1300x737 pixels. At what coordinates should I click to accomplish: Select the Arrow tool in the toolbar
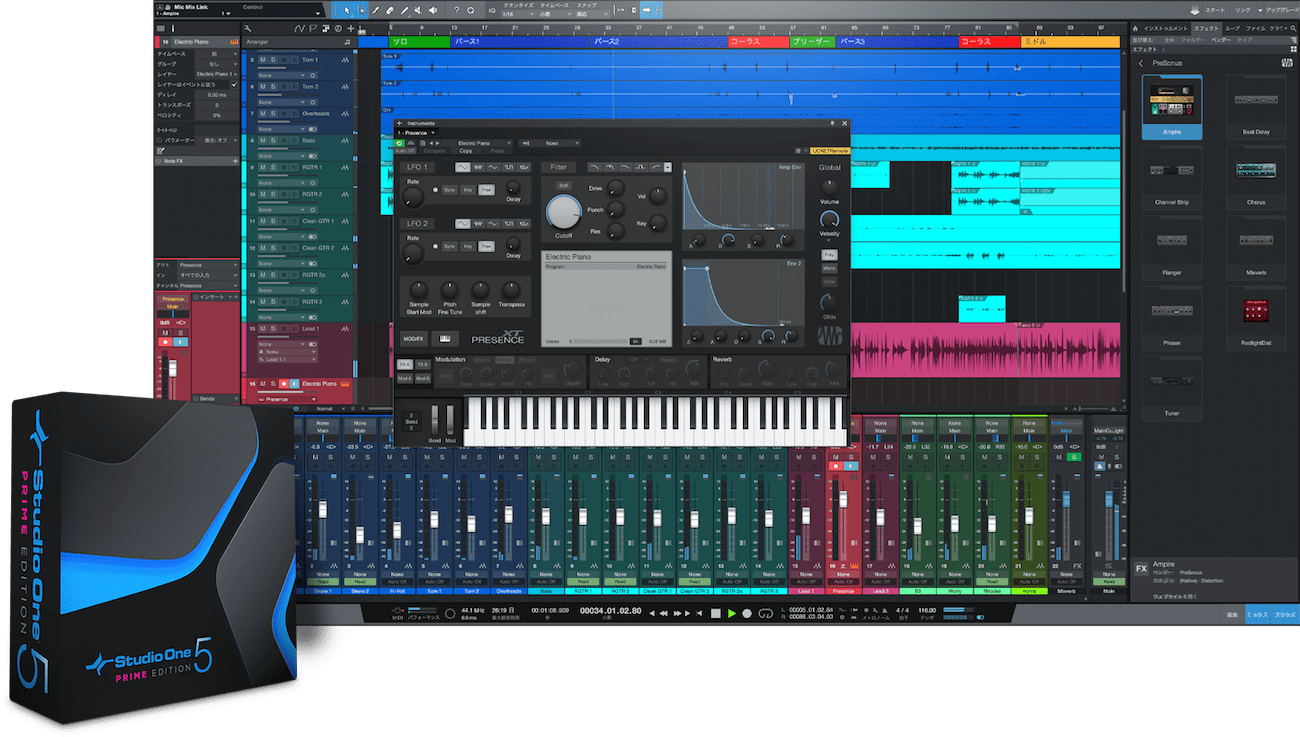(x=347, y=10)
